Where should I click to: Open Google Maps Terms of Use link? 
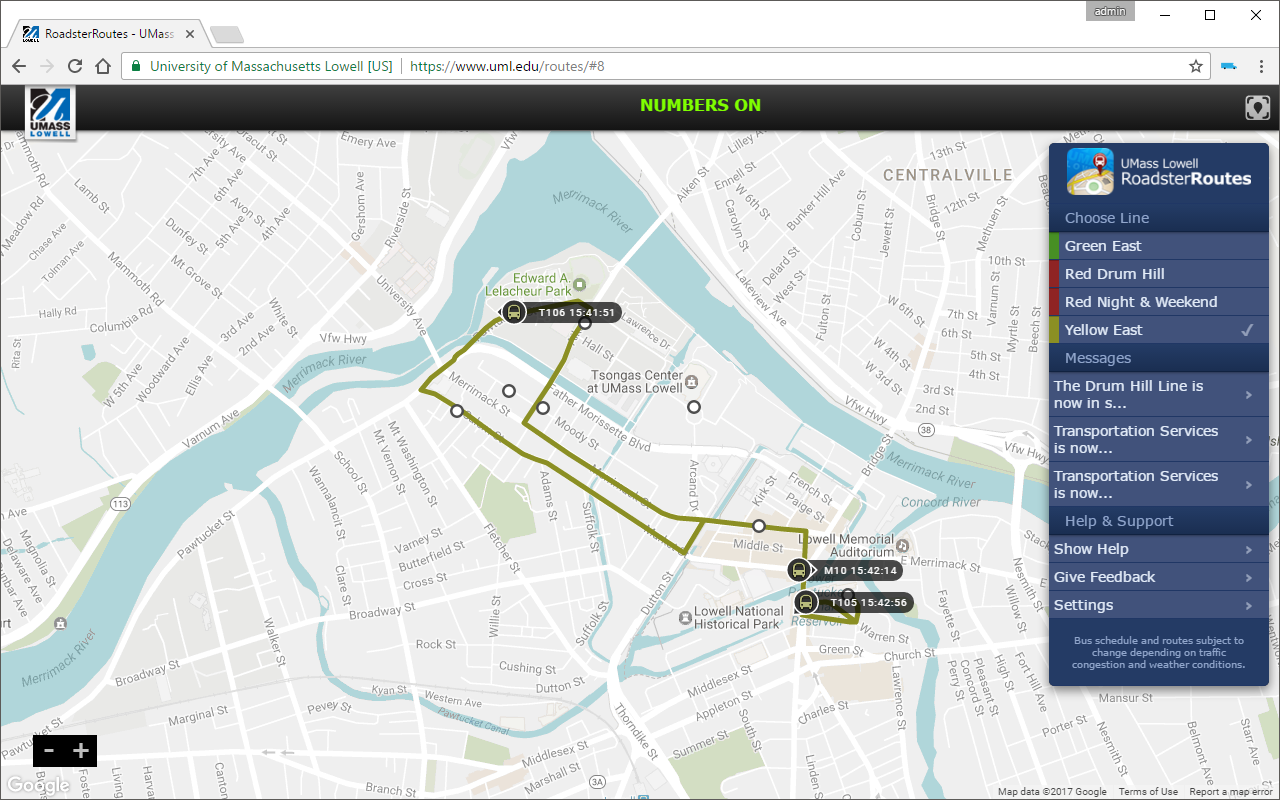pyautogui.click(x=1148, y=792)
